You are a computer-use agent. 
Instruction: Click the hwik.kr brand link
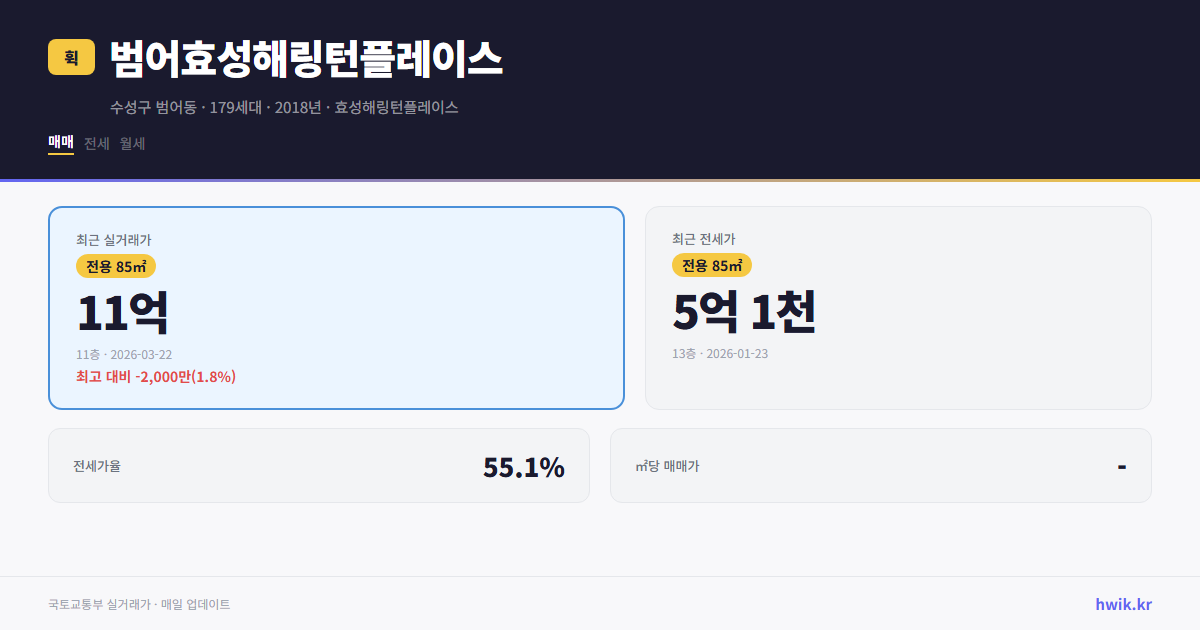(x=1122, y=604)
